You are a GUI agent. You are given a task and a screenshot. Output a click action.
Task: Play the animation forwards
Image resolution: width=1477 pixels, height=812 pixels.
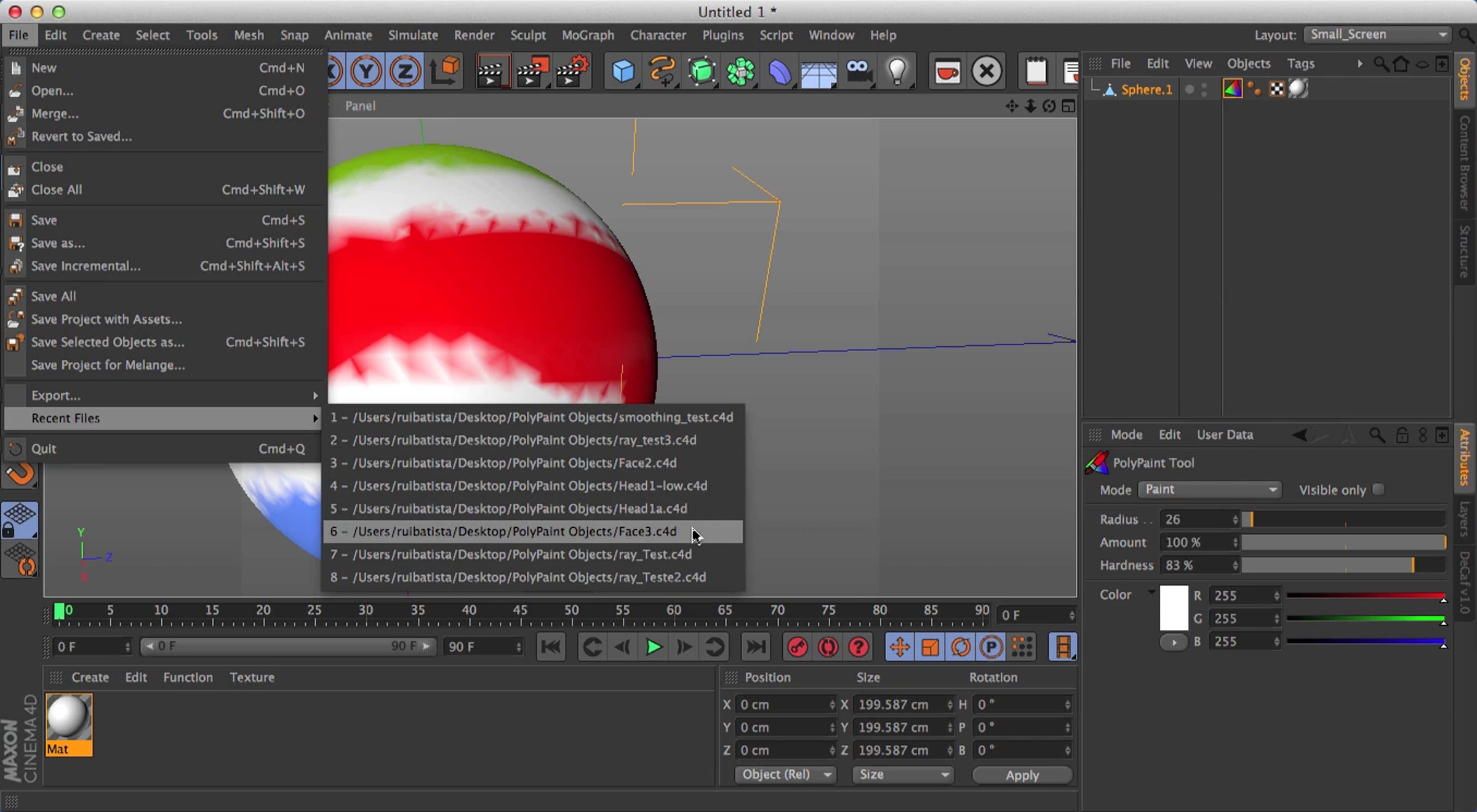[653, 647]
